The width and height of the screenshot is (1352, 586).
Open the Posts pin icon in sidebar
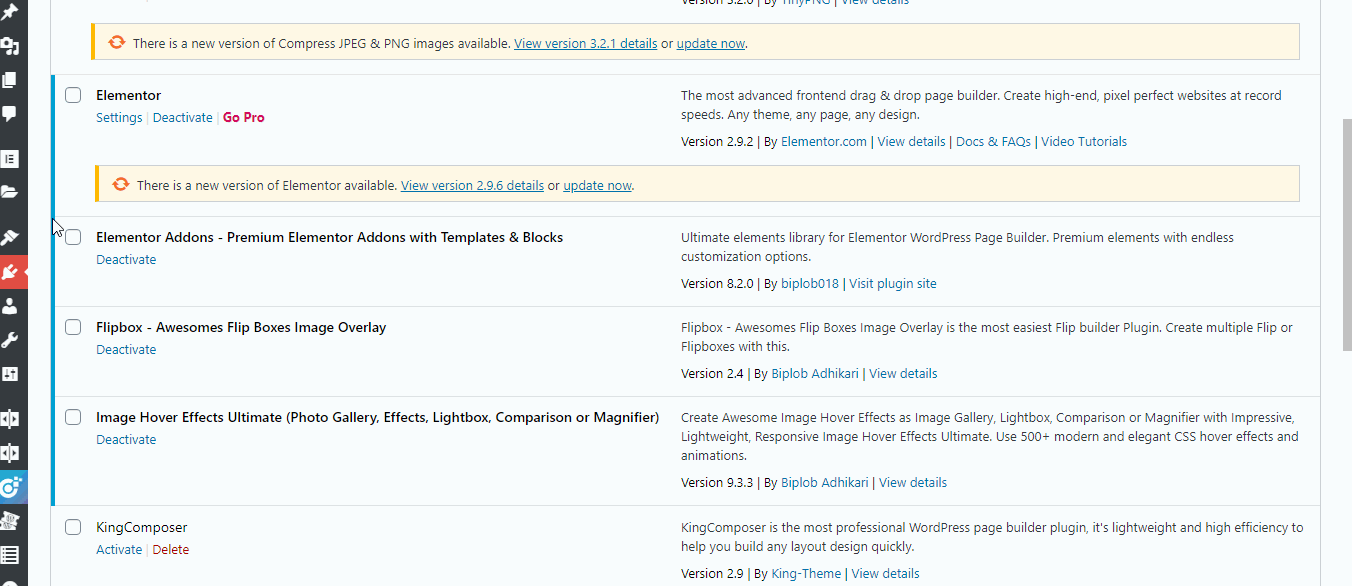tap(10, 12)
